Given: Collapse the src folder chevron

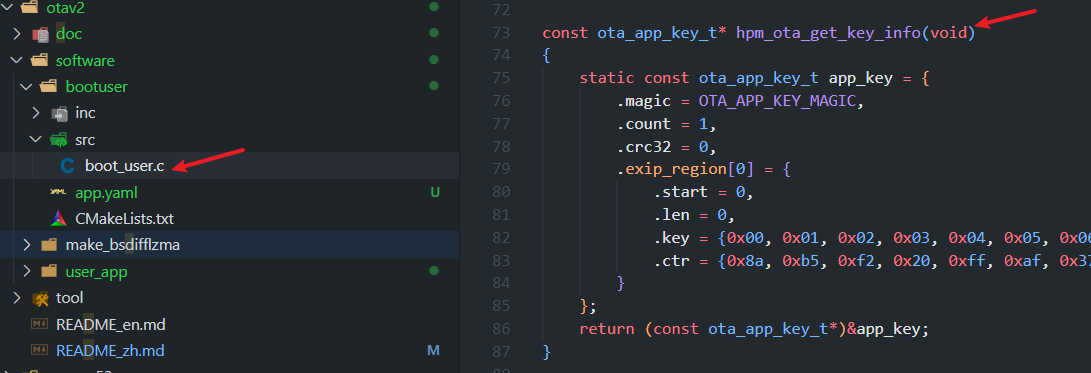Looking at the screenshot, I should [x=37, y=140].
